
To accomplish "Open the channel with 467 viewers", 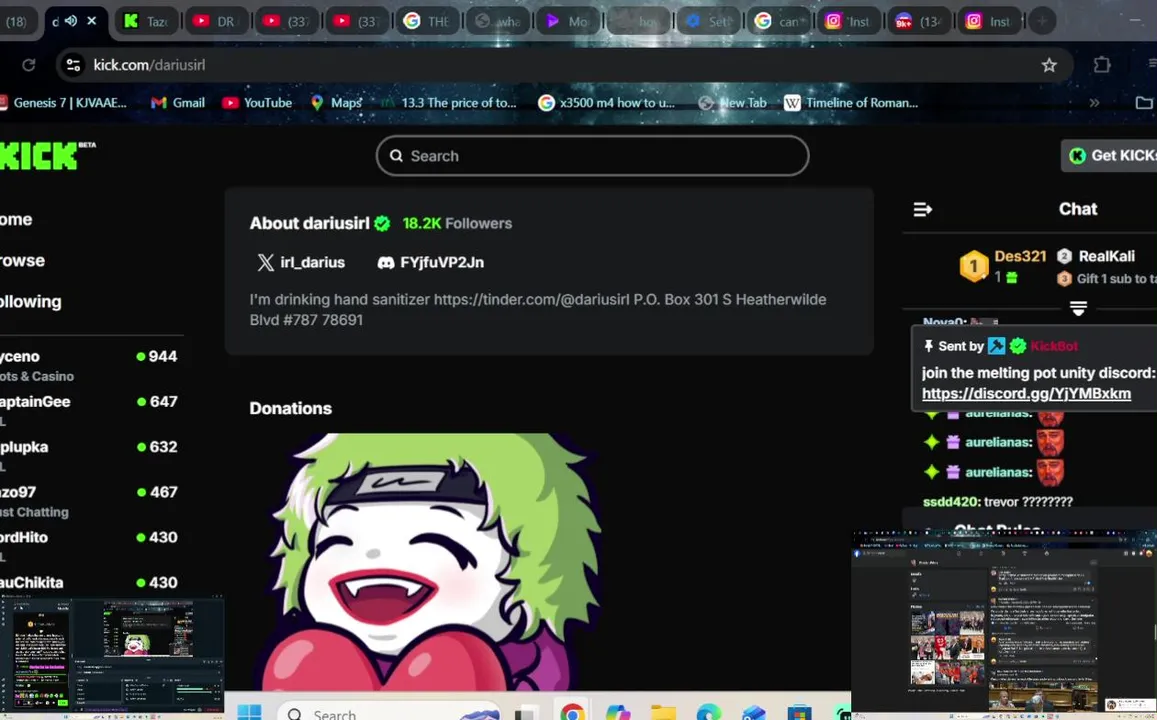I will pyautogui.click(x=89, y=501).
